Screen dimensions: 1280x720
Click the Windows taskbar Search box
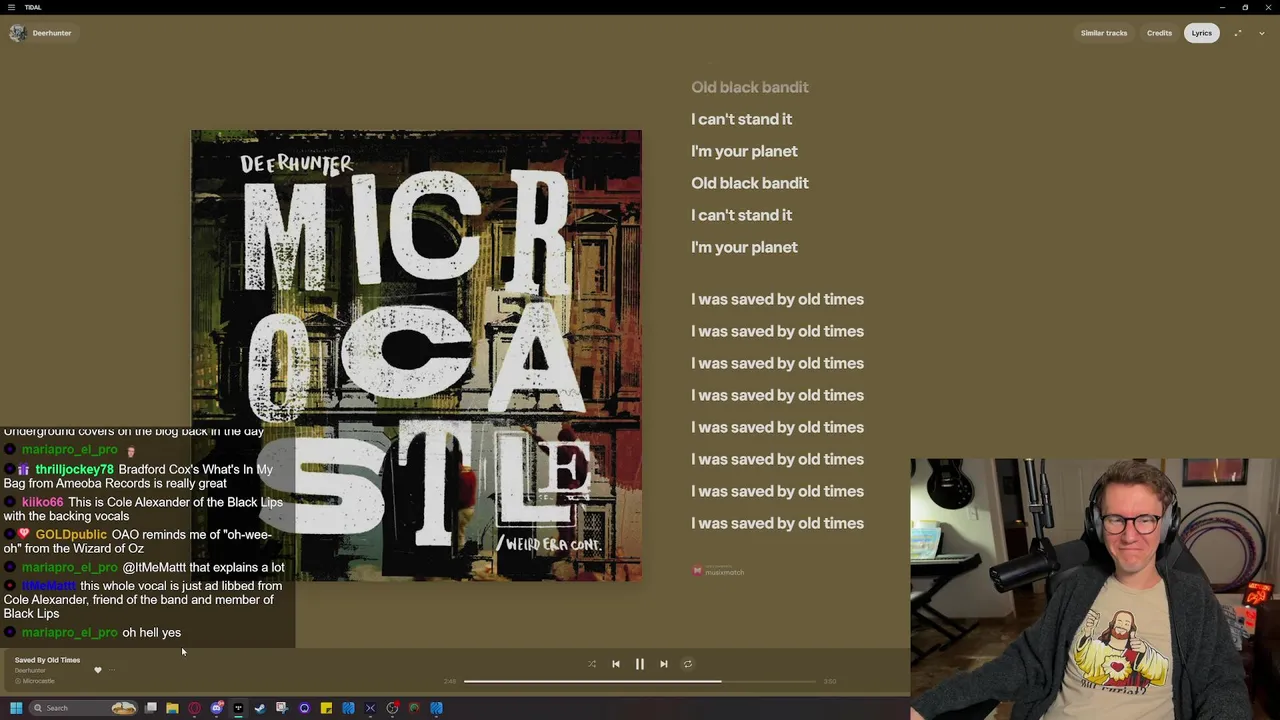pyautogui.click(x=82, y=708)
